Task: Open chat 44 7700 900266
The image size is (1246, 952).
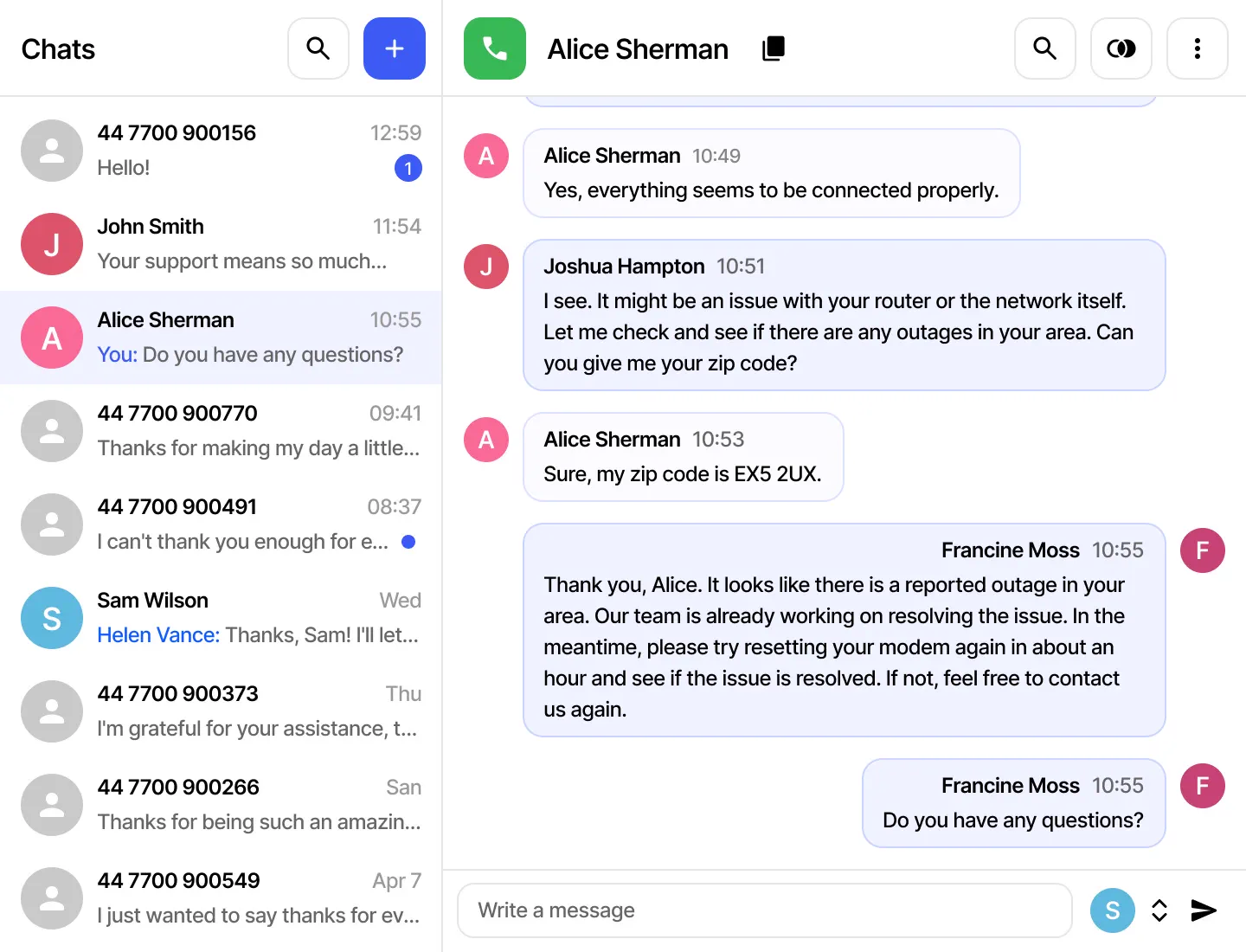Action: coord(222,805)
